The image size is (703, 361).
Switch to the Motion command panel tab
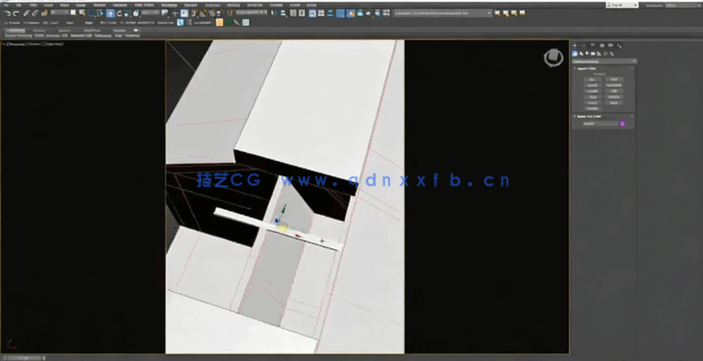point(602,45)
